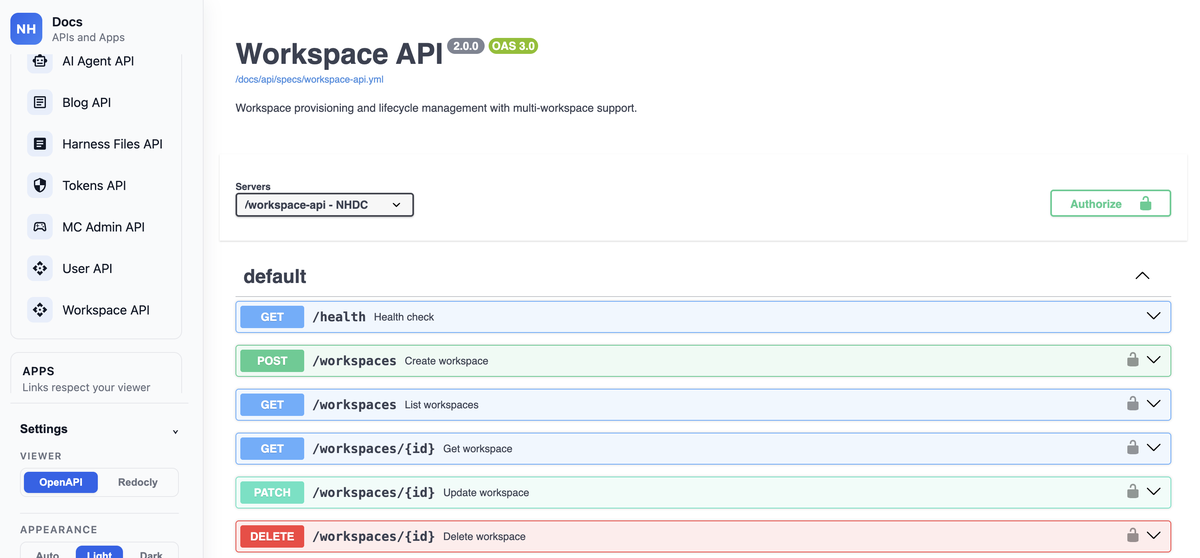Click the 2.0.0 version badge

coord(466,46)
